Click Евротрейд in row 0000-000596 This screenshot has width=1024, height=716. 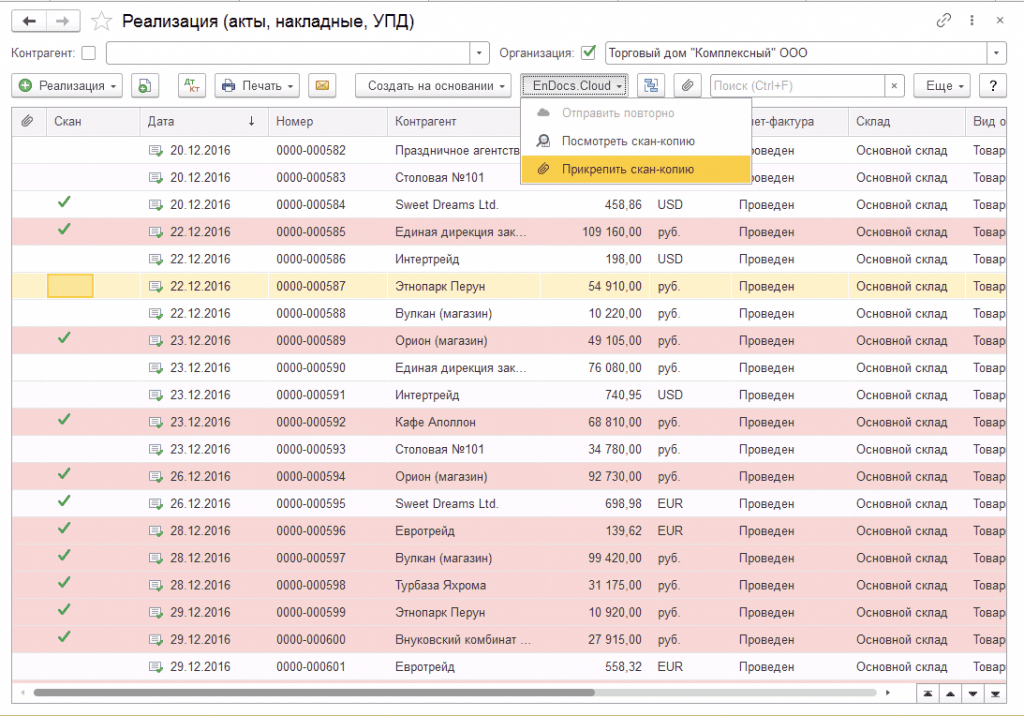[424, 531]
